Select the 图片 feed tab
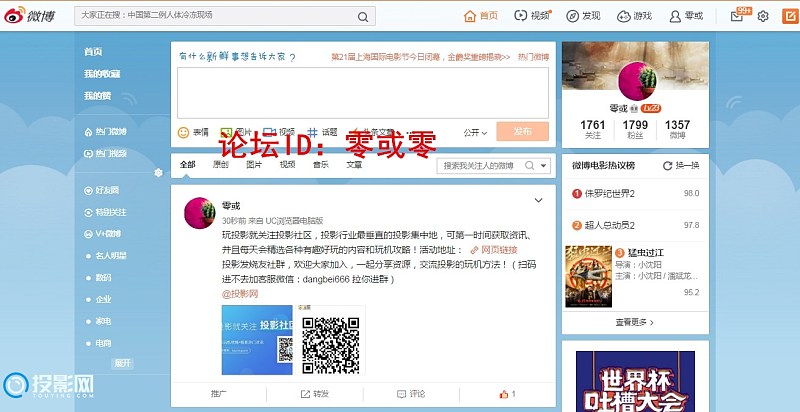 click(x=254, y=165)
